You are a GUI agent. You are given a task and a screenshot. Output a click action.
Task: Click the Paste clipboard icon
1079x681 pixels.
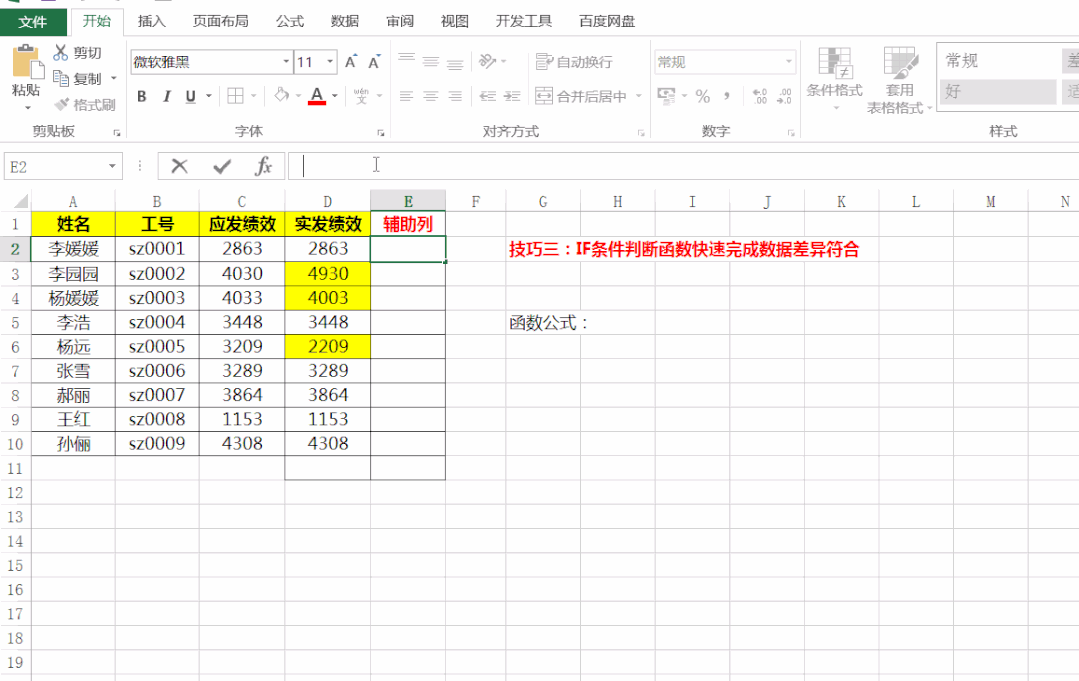tap(27, 63)
